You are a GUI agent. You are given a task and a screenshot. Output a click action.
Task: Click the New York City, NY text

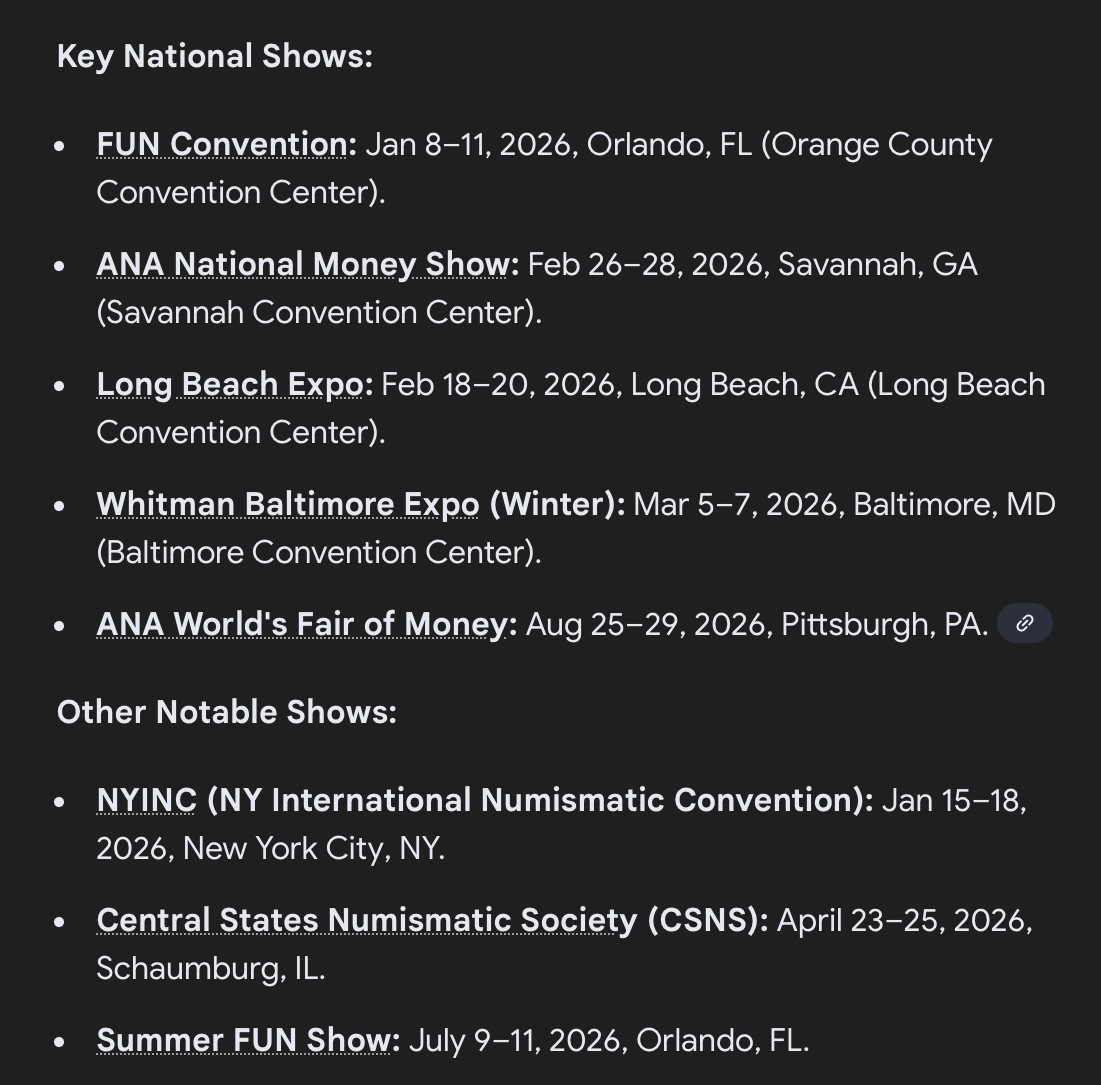tap(313, 849)
